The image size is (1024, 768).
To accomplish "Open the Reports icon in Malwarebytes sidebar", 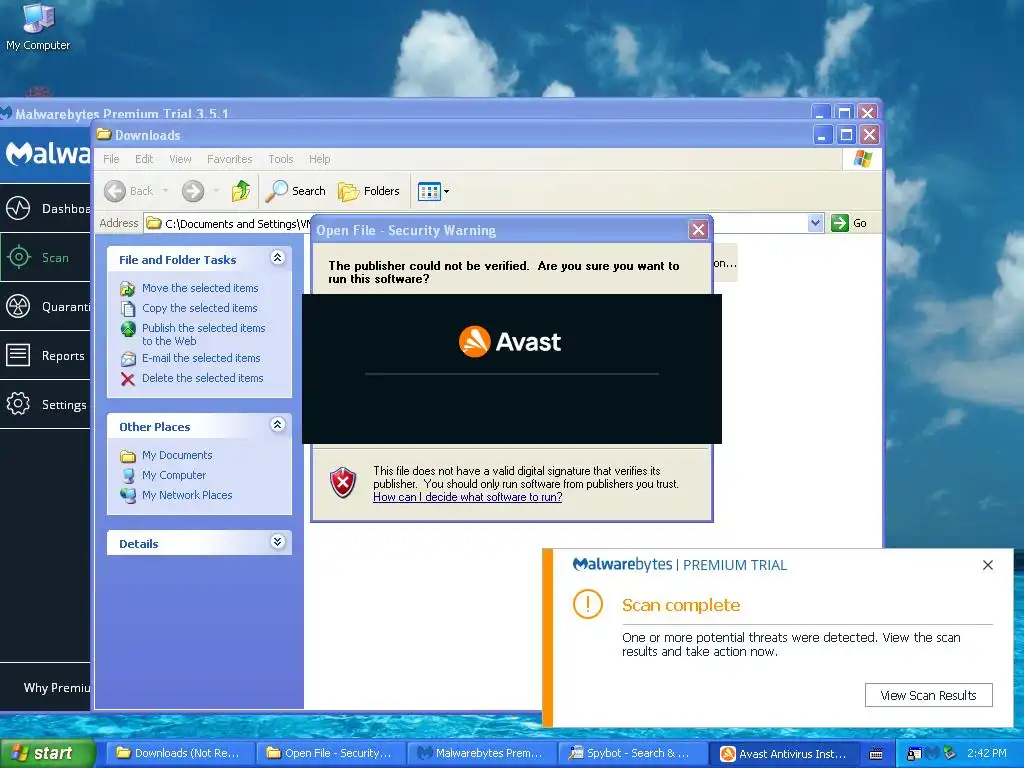I will coord(18,355).
